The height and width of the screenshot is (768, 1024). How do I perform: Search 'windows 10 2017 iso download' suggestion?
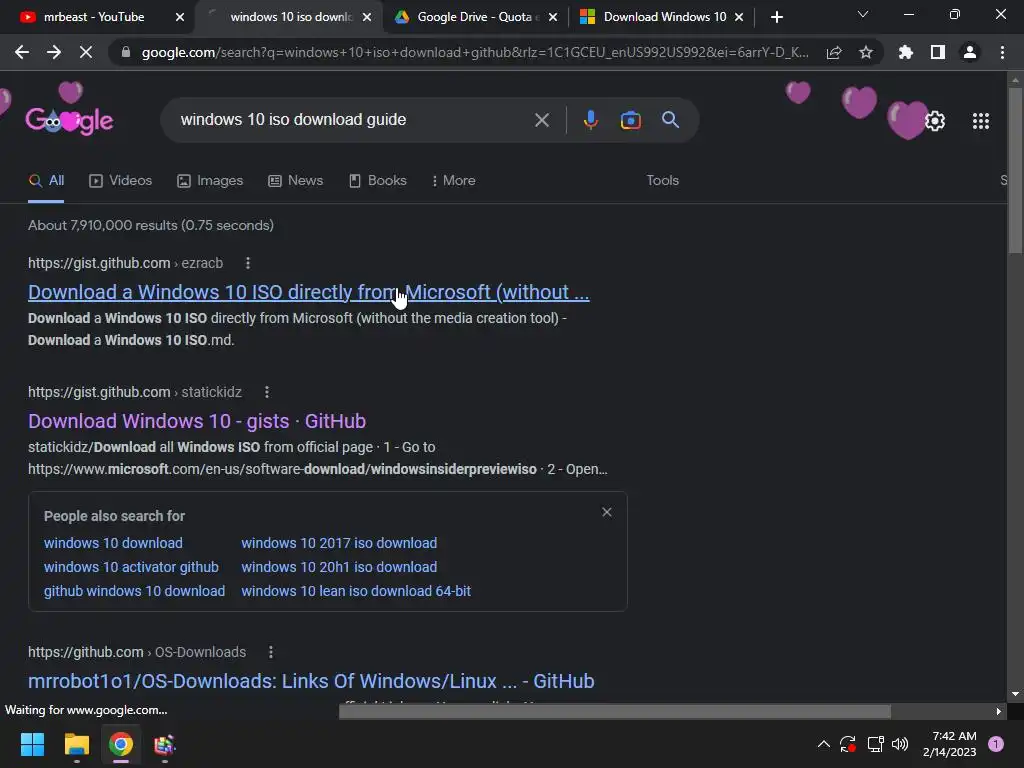coord(339,543)
